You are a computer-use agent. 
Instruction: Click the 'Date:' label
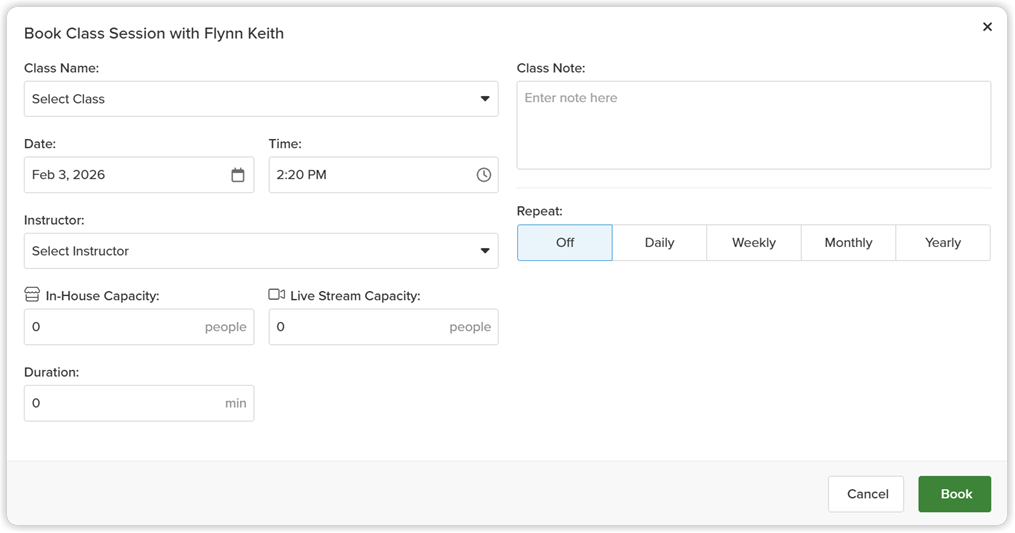[x=40, y=144]
